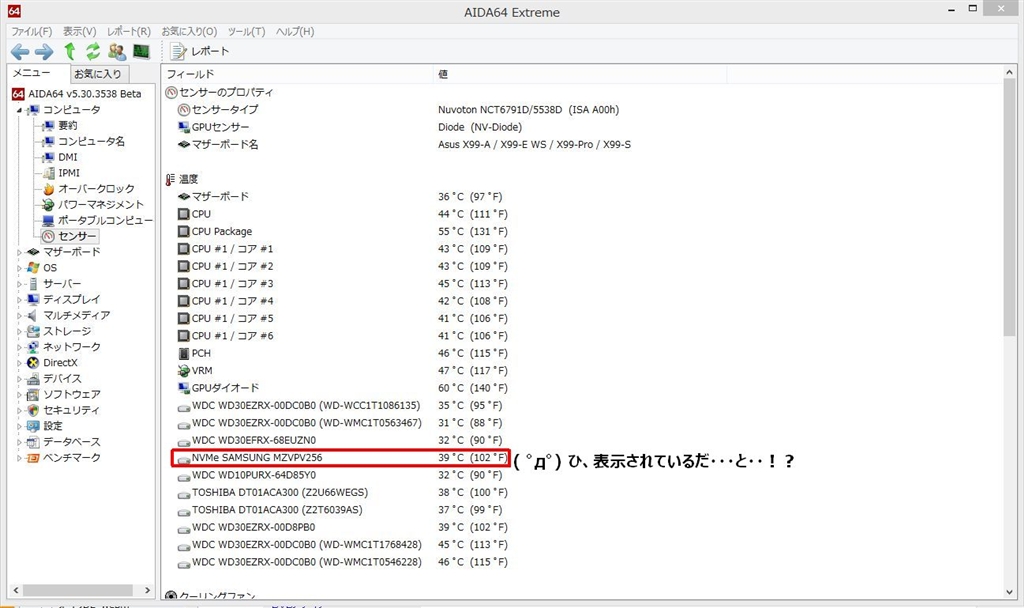
Task: Select the NVMe SAMSUNG MZVPV256 row
Action: coord(340,458)
